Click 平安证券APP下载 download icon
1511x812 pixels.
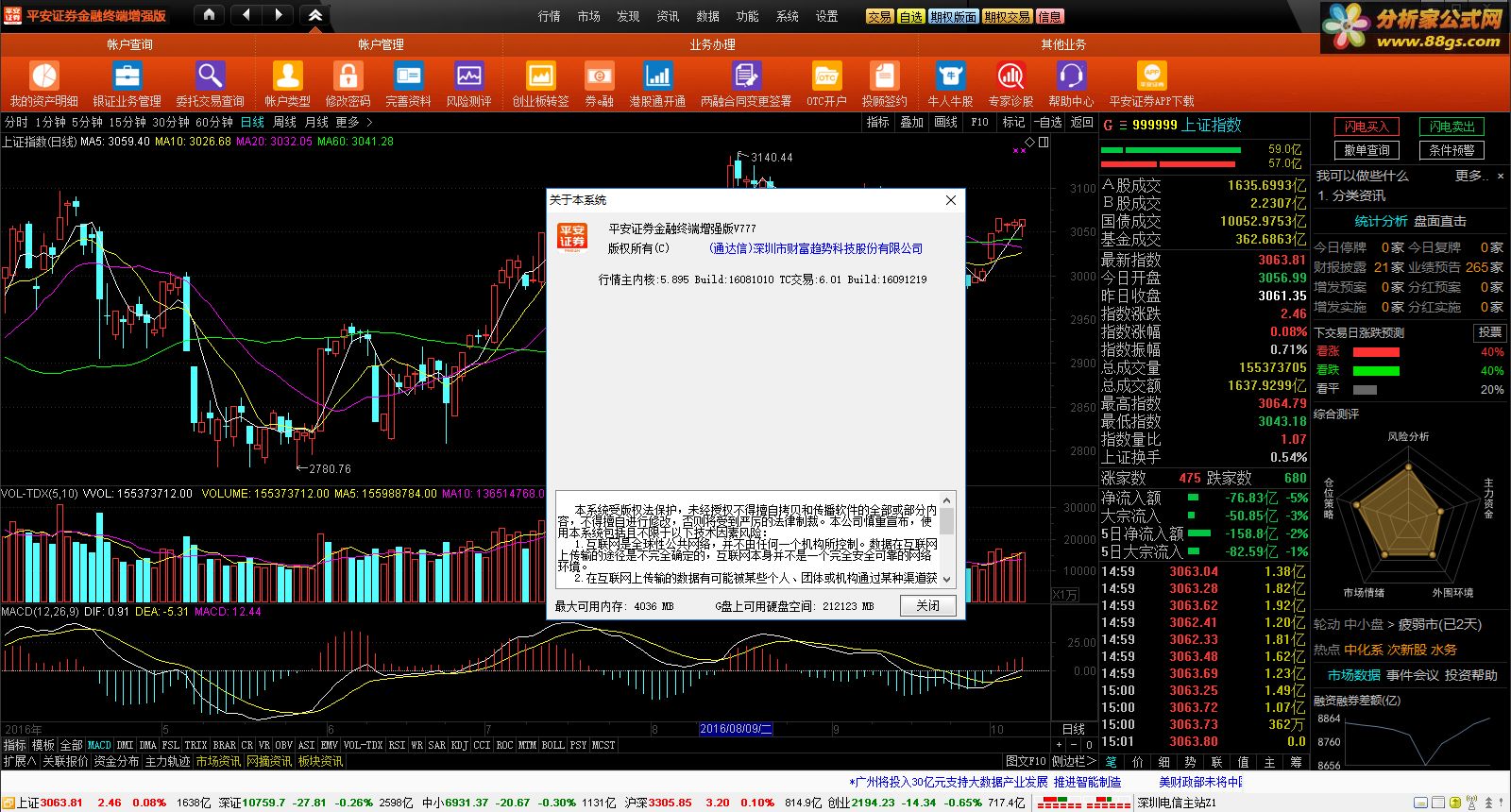(1151, 76)
